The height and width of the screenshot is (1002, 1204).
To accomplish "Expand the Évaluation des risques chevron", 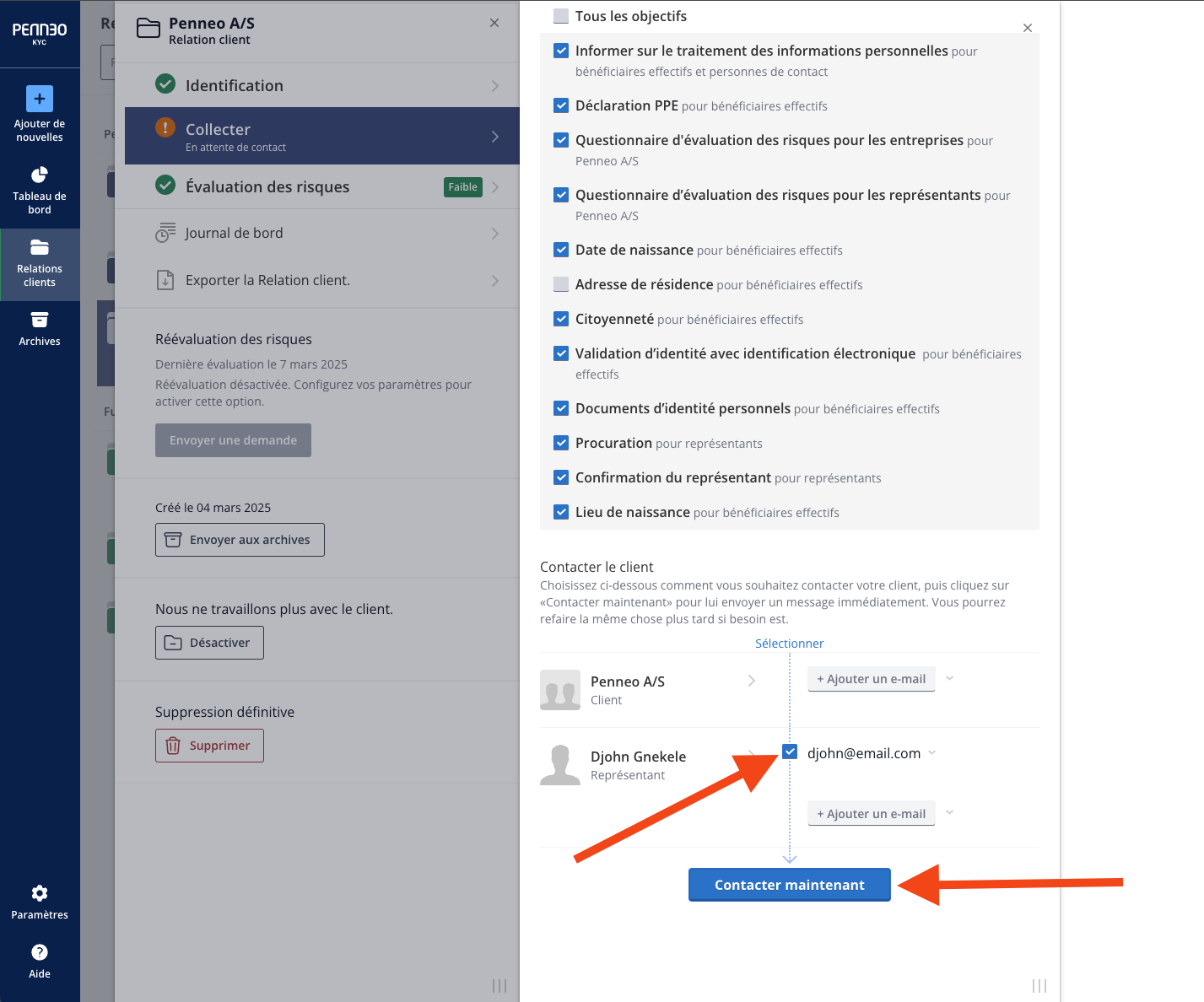I will click(495, 187).
